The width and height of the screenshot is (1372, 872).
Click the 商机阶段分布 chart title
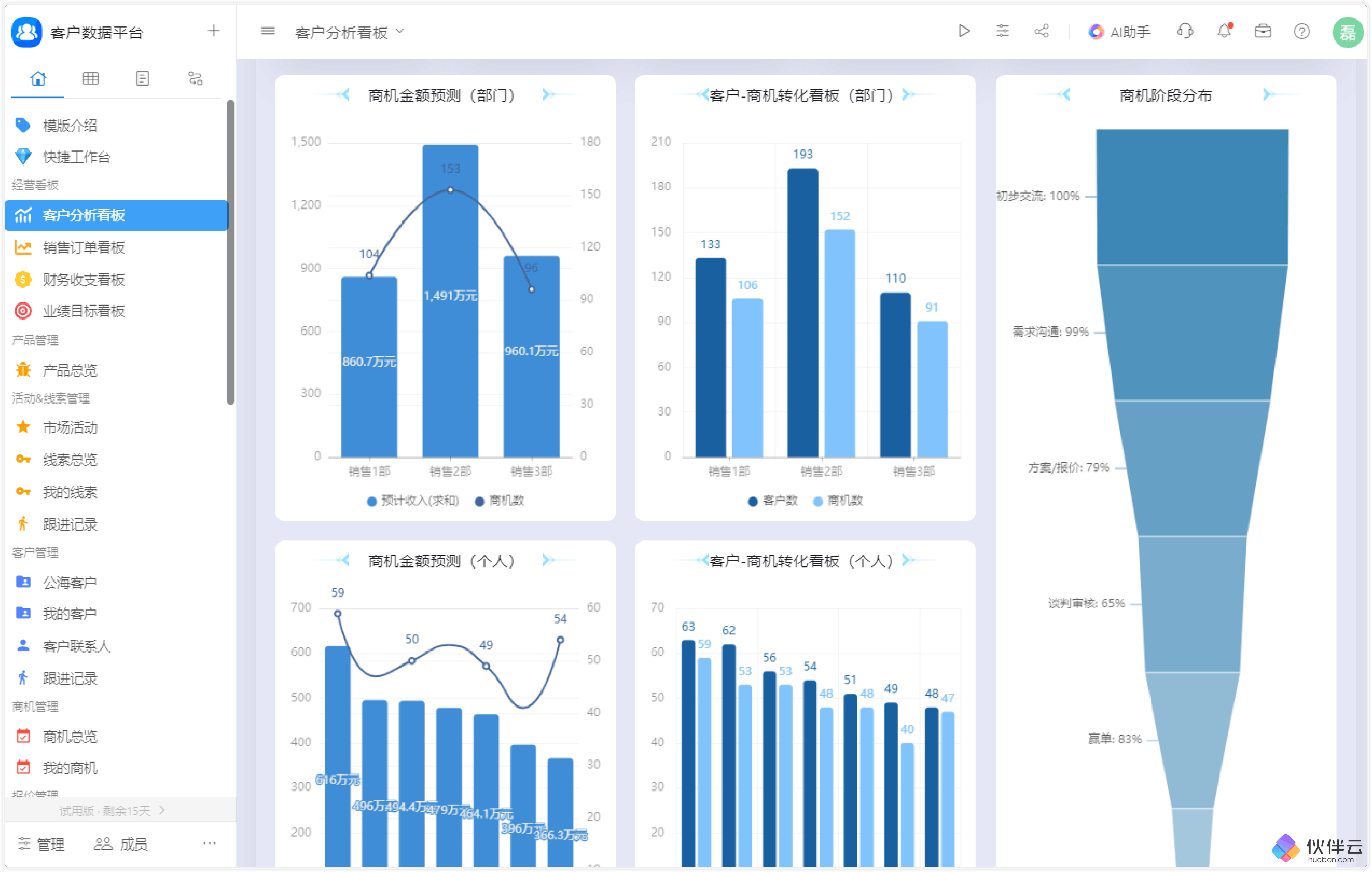(x=1166, y=95)
